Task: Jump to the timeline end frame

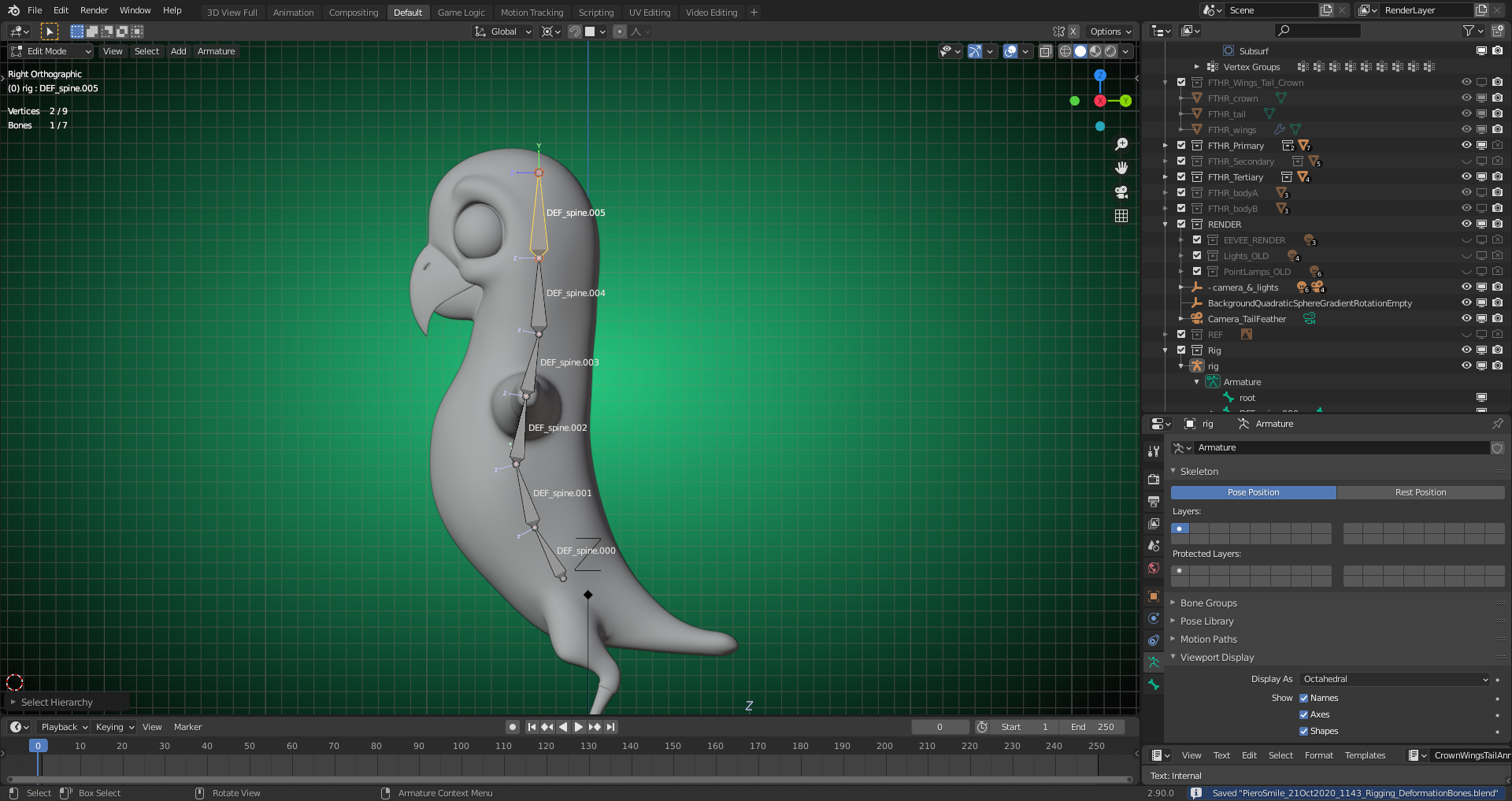Action: point(611,727)
